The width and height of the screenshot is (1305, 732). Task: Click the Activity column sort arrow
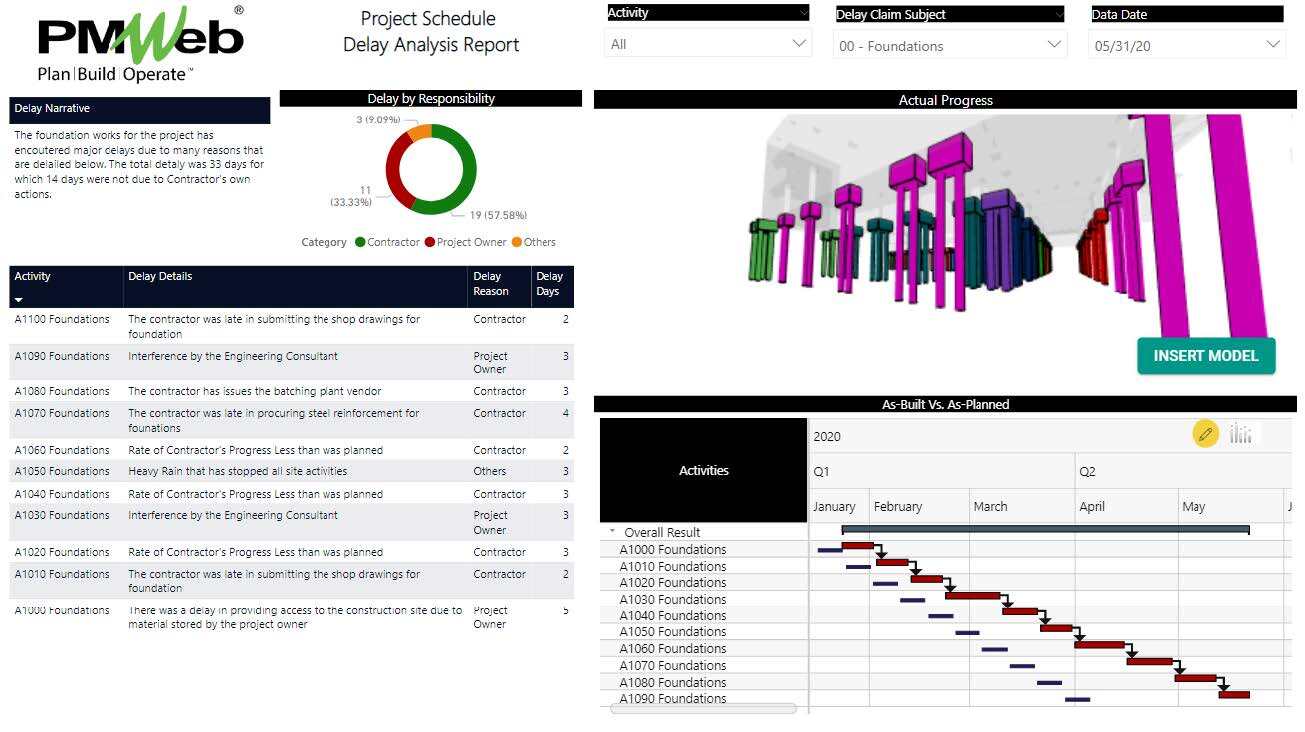point(18,299)
